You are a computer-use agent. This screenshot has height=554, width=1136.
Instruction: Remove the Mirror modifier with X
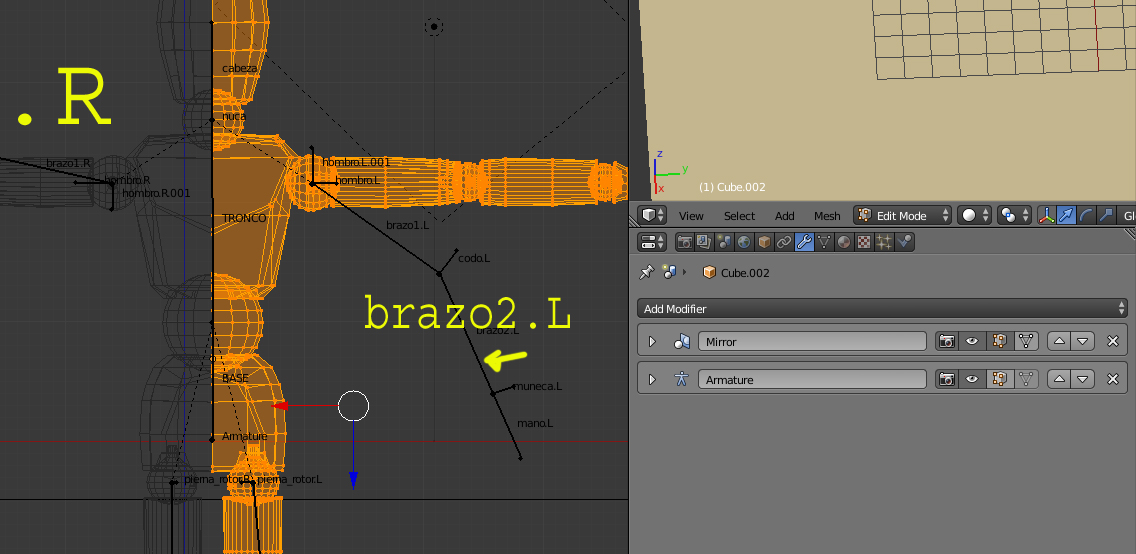pos(1113,341)
